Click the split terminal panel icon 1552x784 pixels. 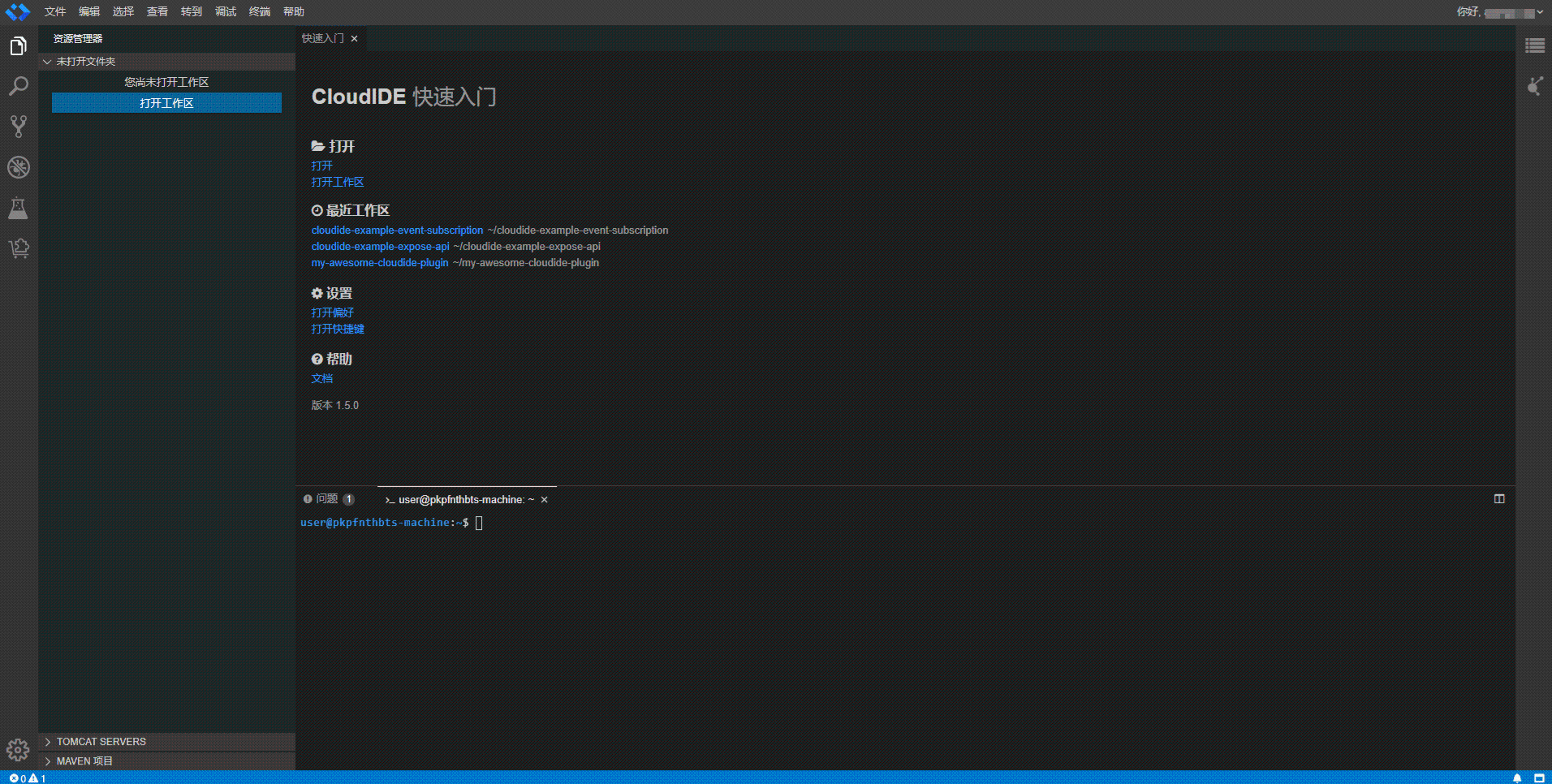coord(1499,499)
